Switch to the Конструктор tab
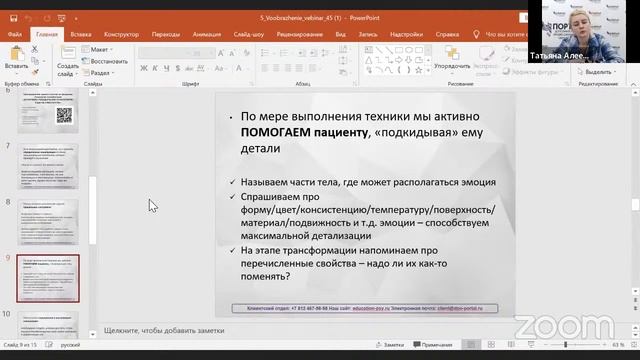This screenshot has width=640, height=360. point(121,35)
